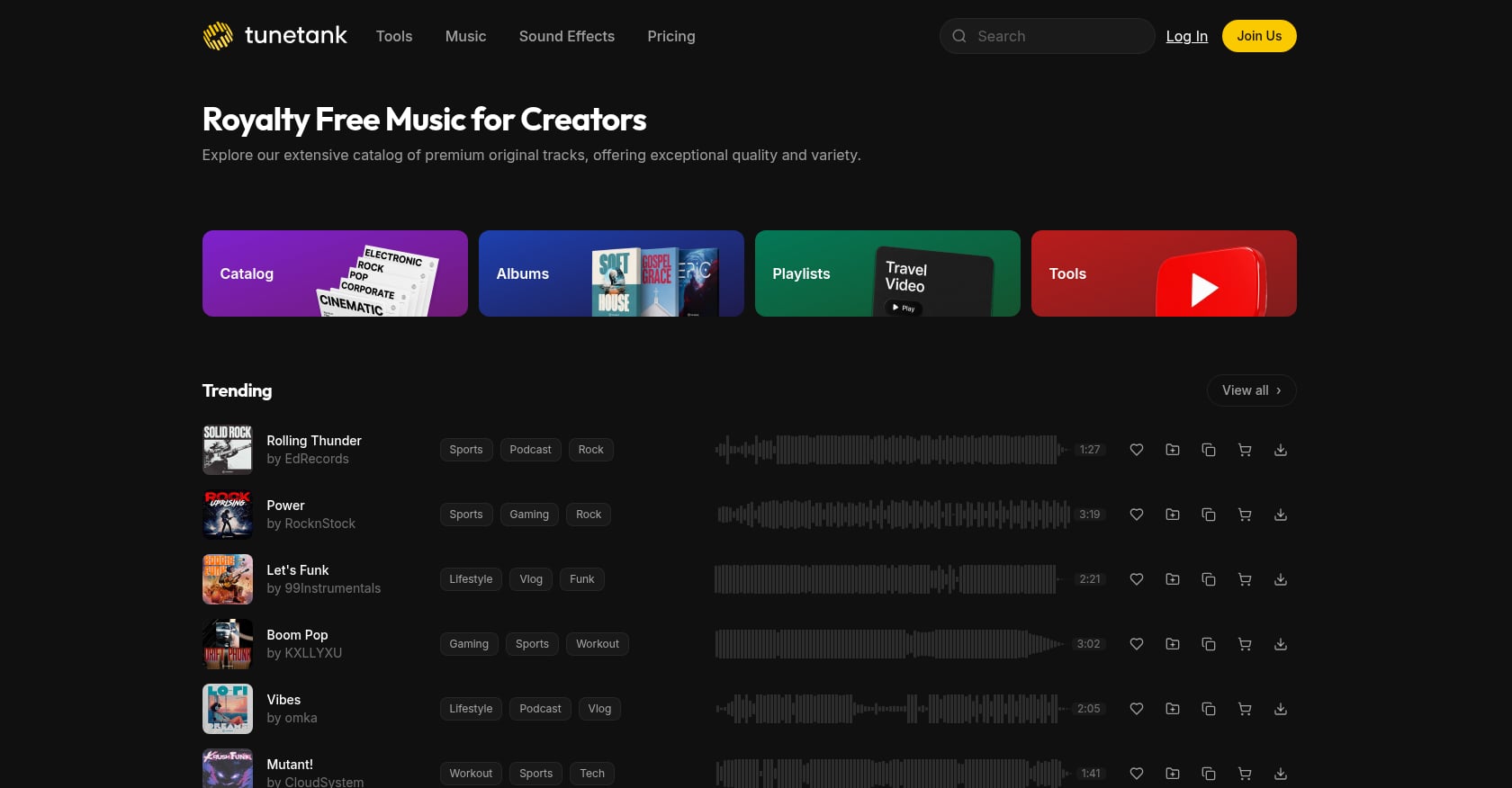Like the Let's Funk track
Image resolution: width=1512 pixels, height=788 pixels.
click(1137, 579)
